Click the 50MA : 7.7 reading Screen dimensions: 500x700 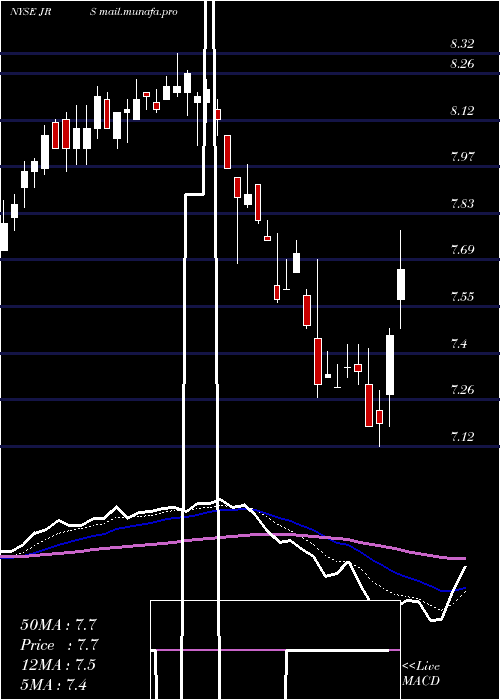click(58, 625)
